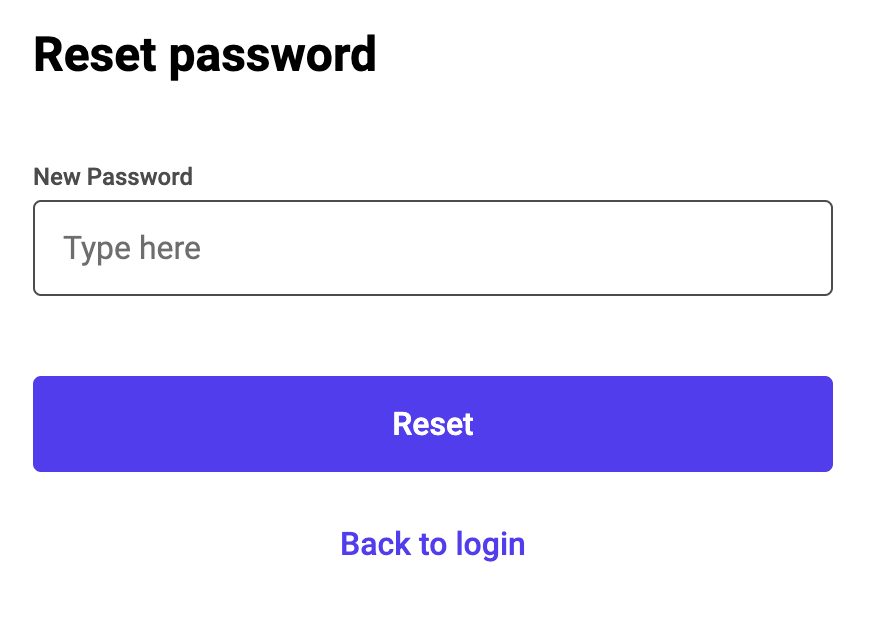This screenshot has width=874, height=620.
Task: Select the Type here placeholder box
Action: 432,248
